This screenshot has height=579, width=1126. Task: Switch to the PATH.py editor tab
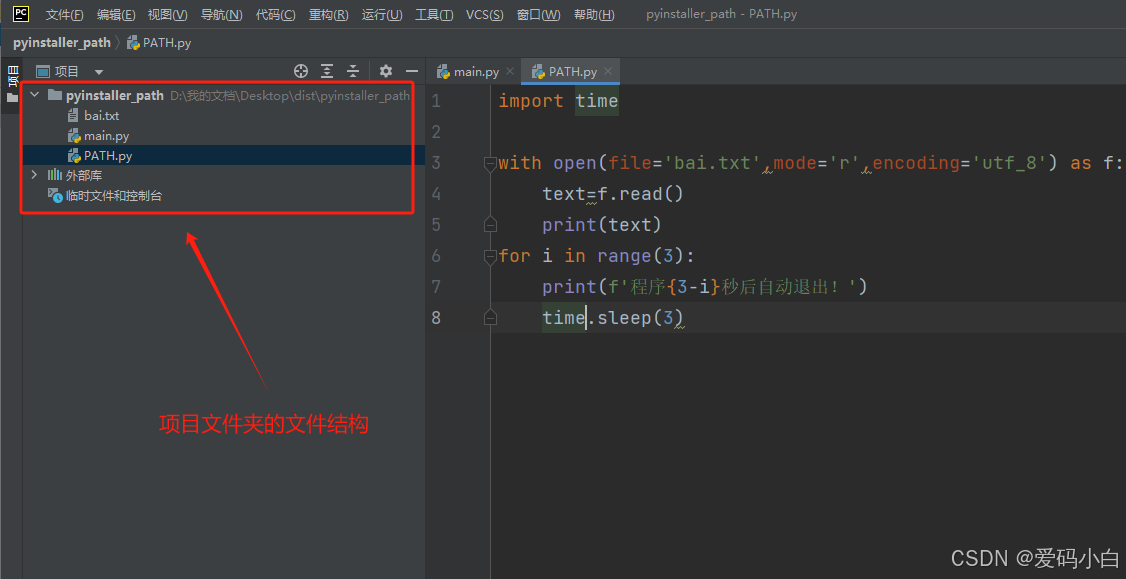pos(573,72)
